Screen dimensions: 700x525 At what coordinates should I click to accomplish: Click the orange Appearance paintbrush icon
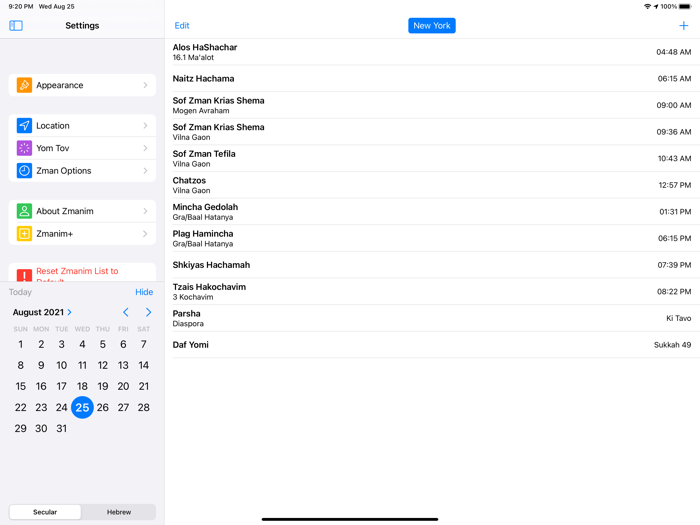(24, 85)
